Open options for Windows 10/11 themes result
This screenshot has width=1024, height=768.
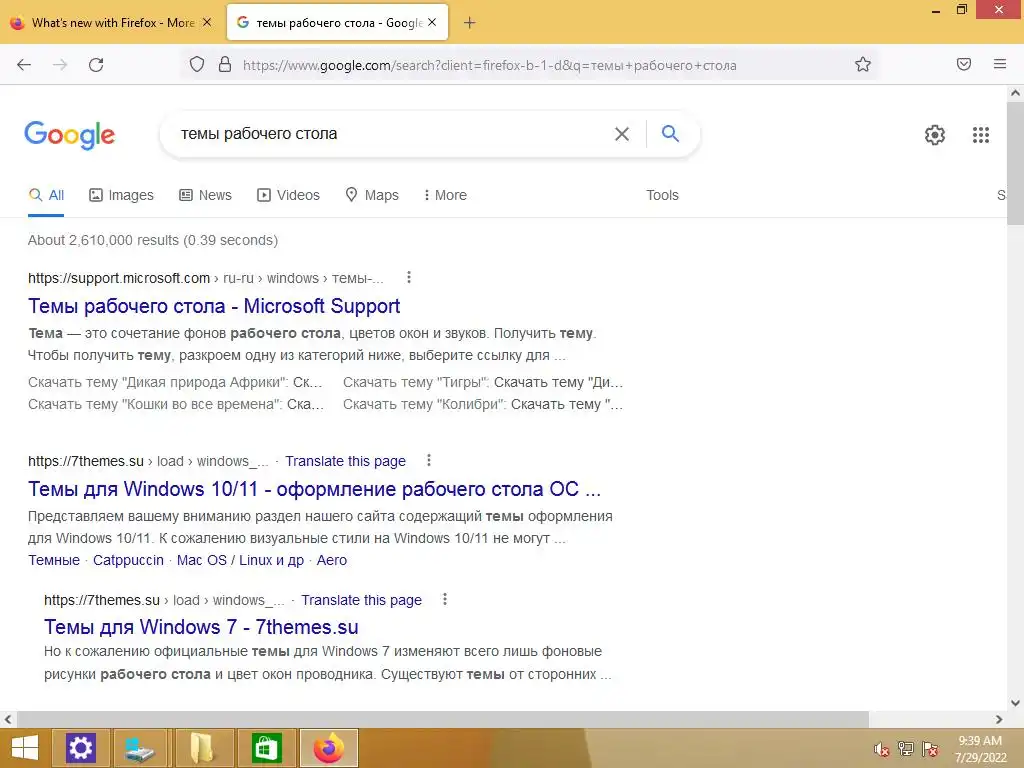[x=428, y=460]
